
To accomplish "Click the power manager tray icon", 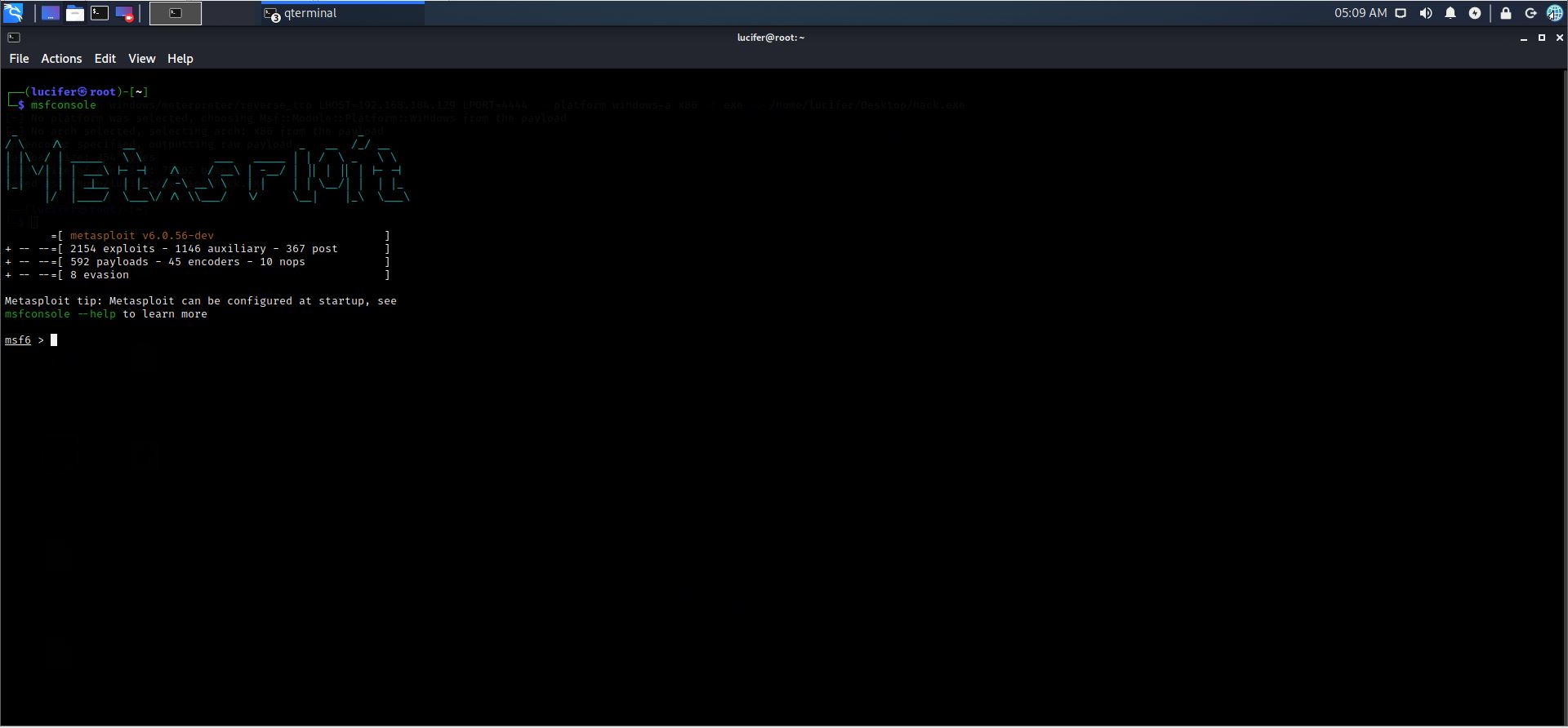I will tap(1475, 13).
